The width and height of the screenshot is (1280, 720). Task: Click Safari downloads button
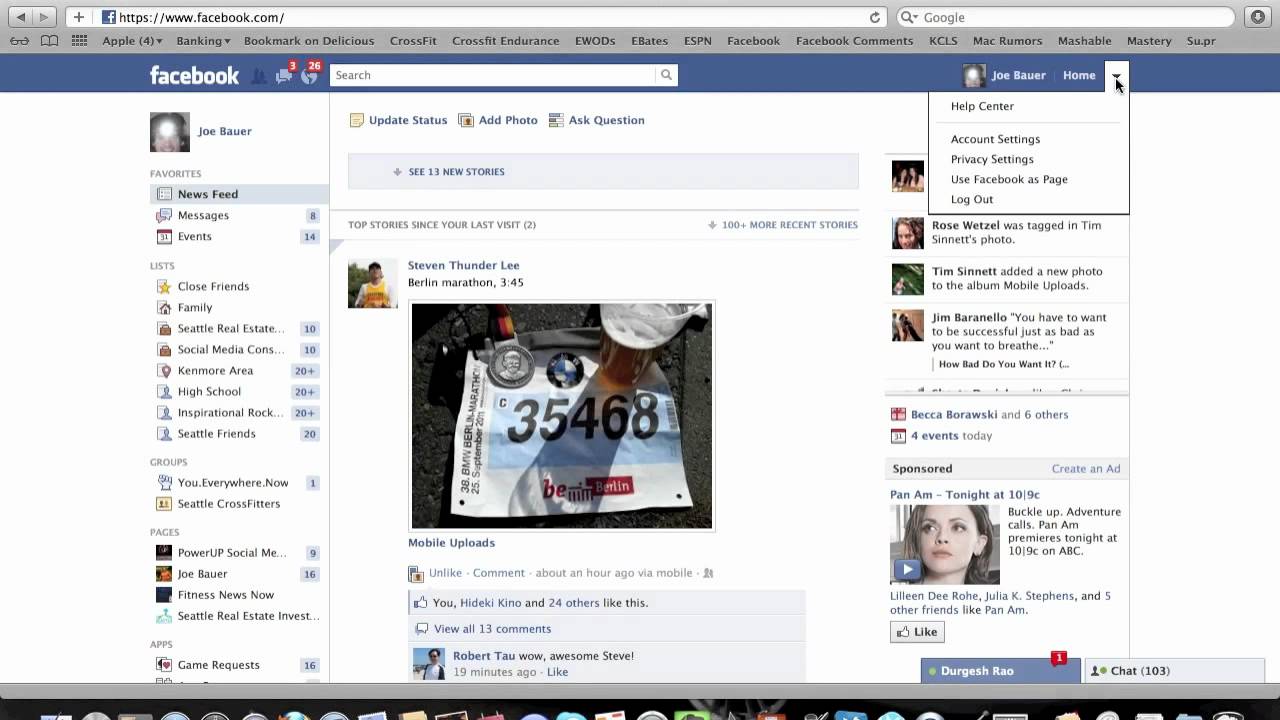point(1258,17)
